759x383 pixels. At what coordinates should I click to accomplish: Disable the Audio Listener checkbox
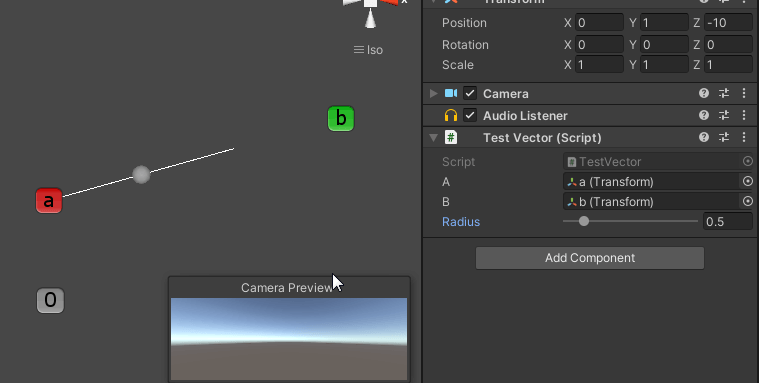pos(470,115)
